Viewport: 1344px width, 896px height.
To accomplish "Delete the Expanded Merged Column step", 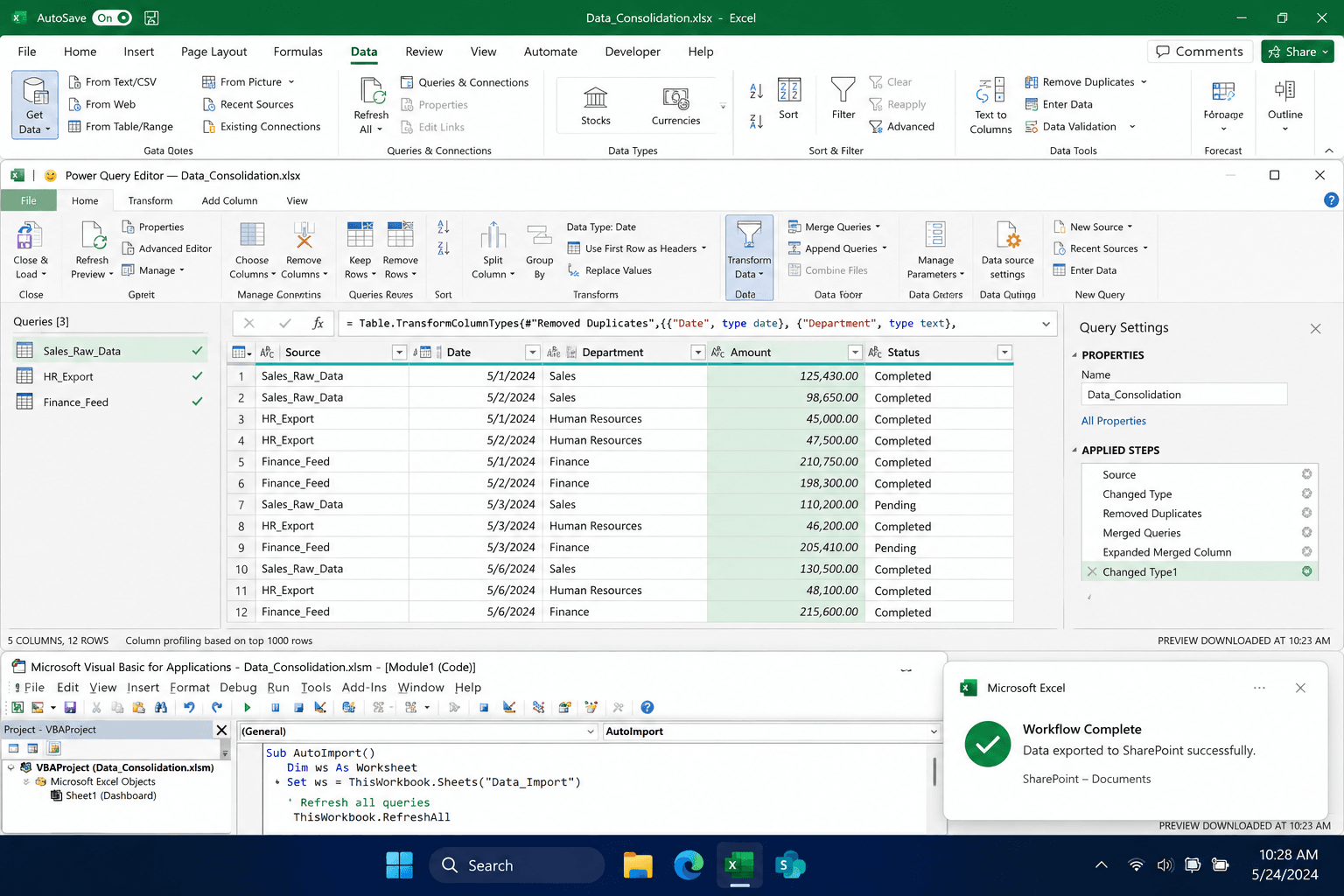I will point(1306,551).
